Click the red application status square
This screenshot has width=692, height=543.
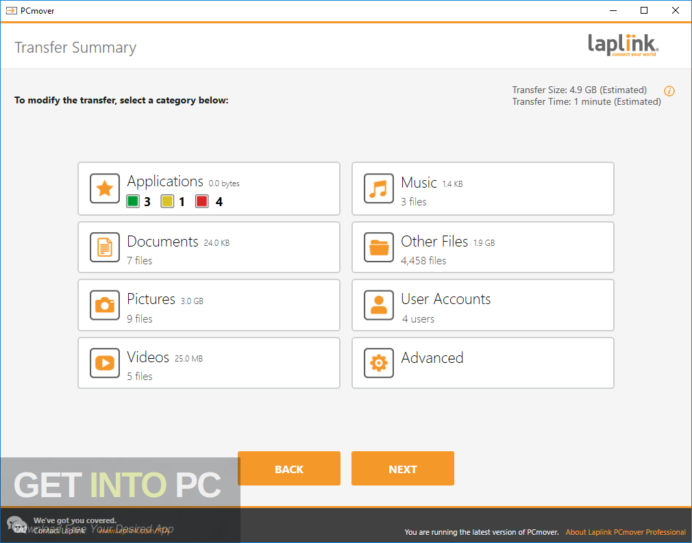[x=202, y=202]
